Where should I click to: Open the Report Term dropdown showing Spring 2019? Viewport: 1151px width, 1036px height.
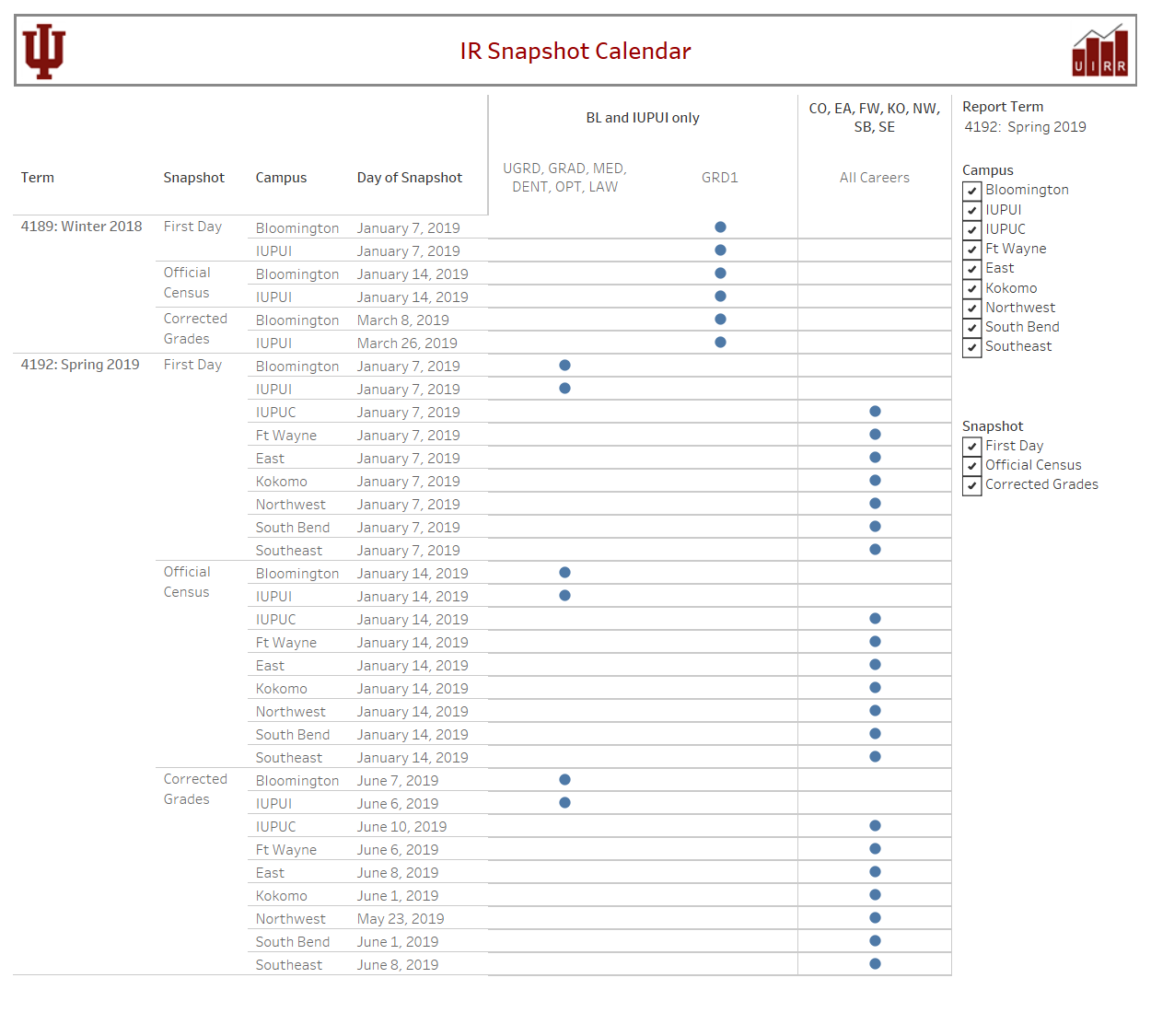tap(1026, 127)
